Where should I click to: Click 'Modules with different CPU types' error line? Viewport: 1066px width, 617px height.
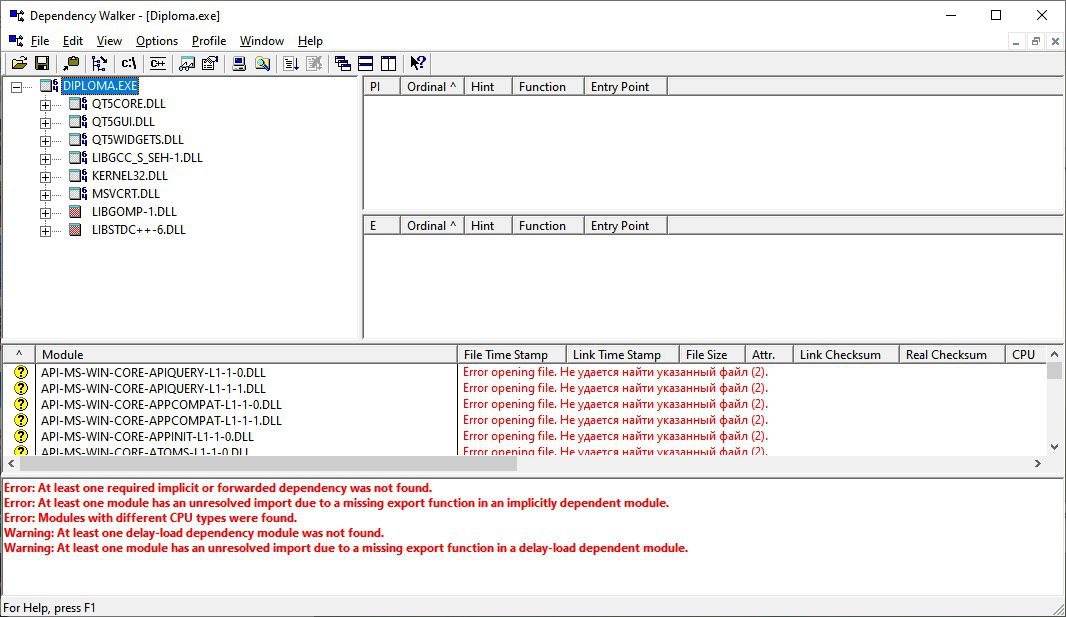pos(150,518)
